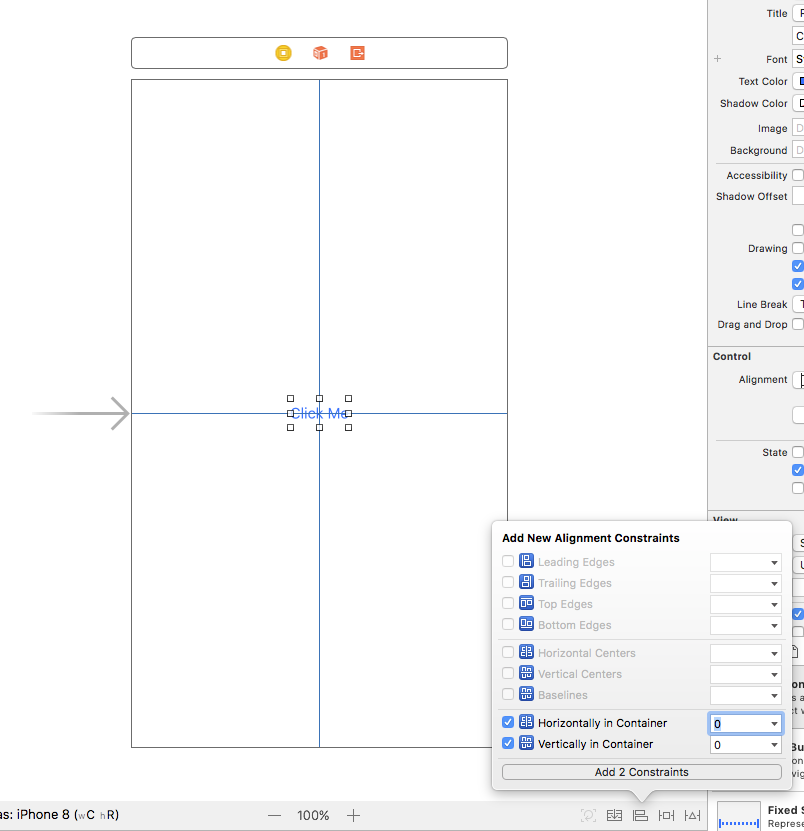The width and height of the screenshot is (804, 831).
Task: Click the Exit icon in scene dock
Action: (x=357, y=53)
